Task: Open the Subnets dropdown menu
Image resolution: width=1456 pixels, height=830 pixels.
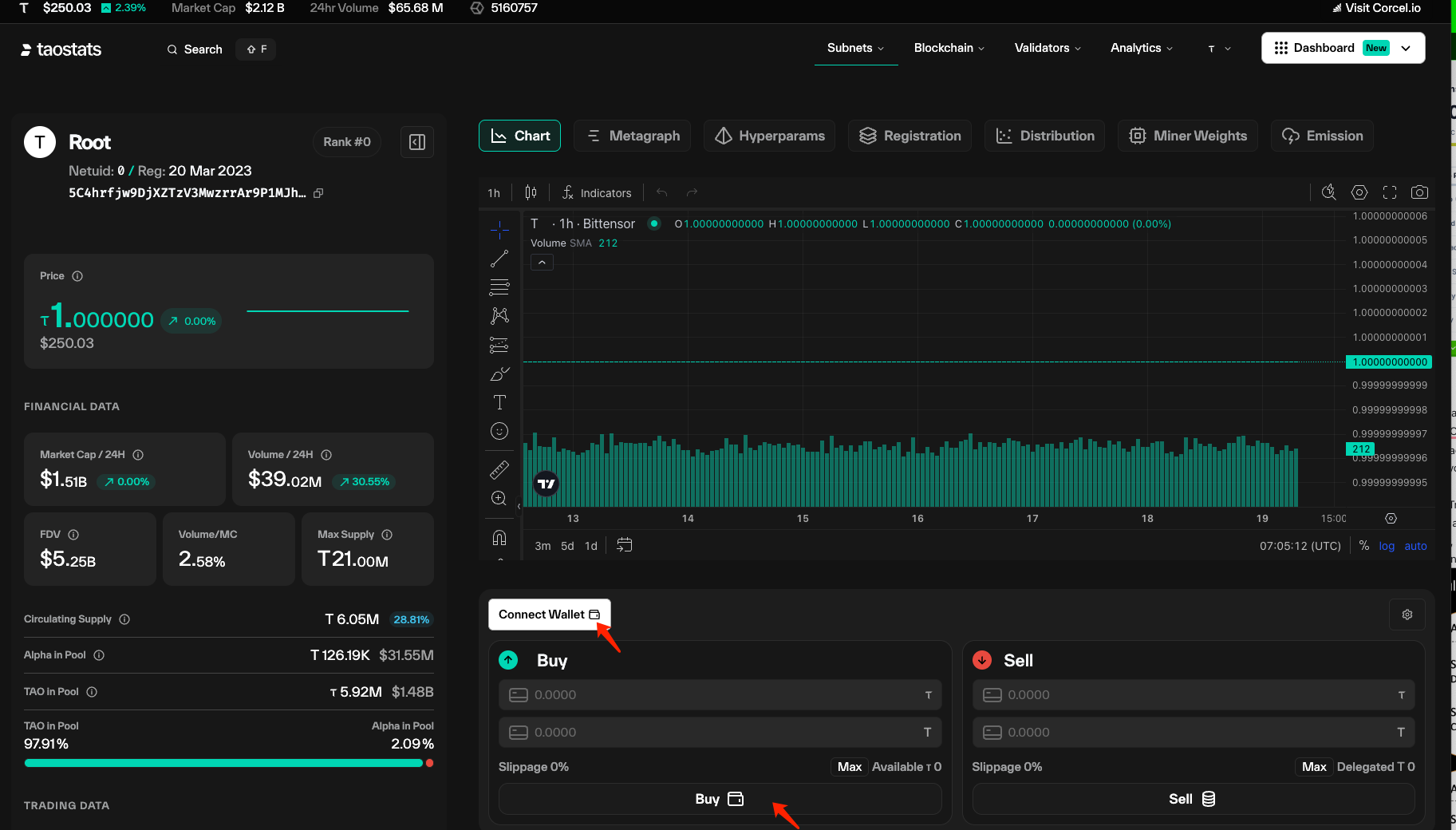Action: 855,48
